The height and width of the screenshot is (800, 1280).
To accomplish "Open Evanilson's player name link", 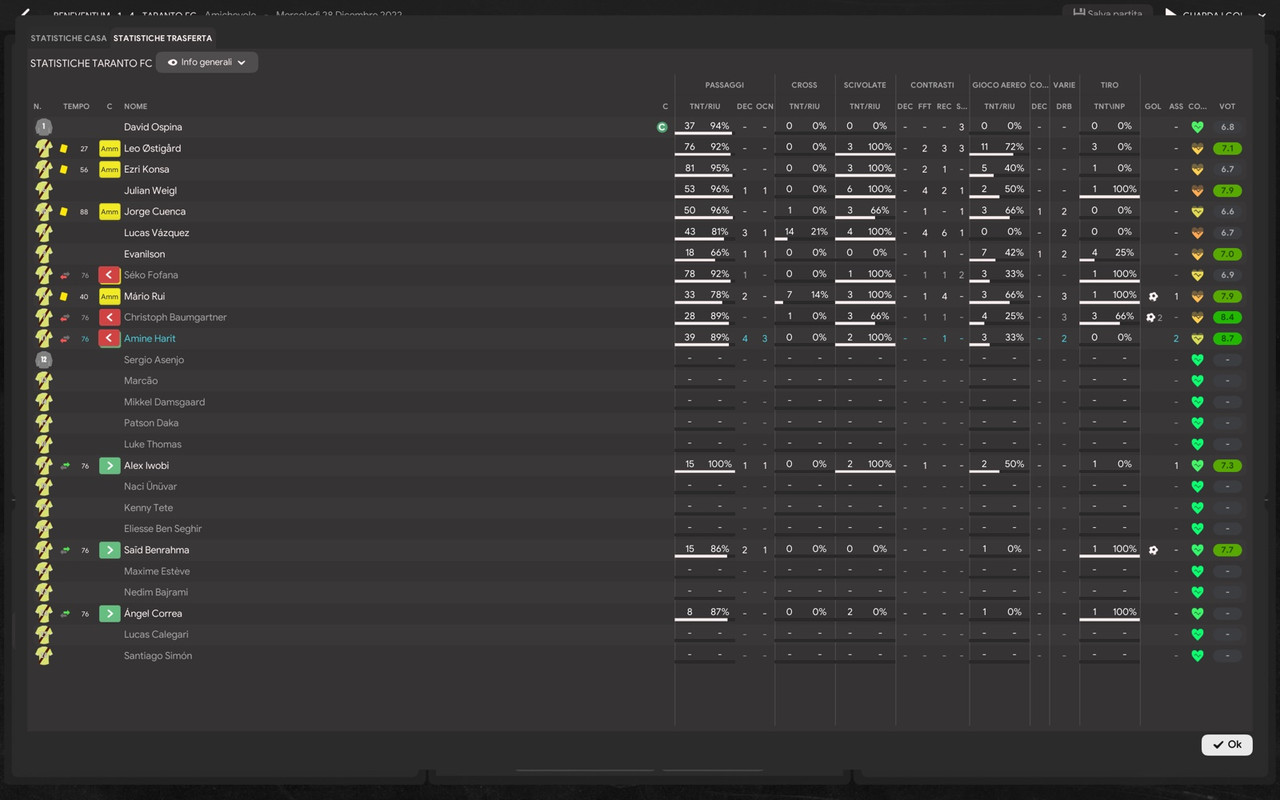I will coord(144,254).
